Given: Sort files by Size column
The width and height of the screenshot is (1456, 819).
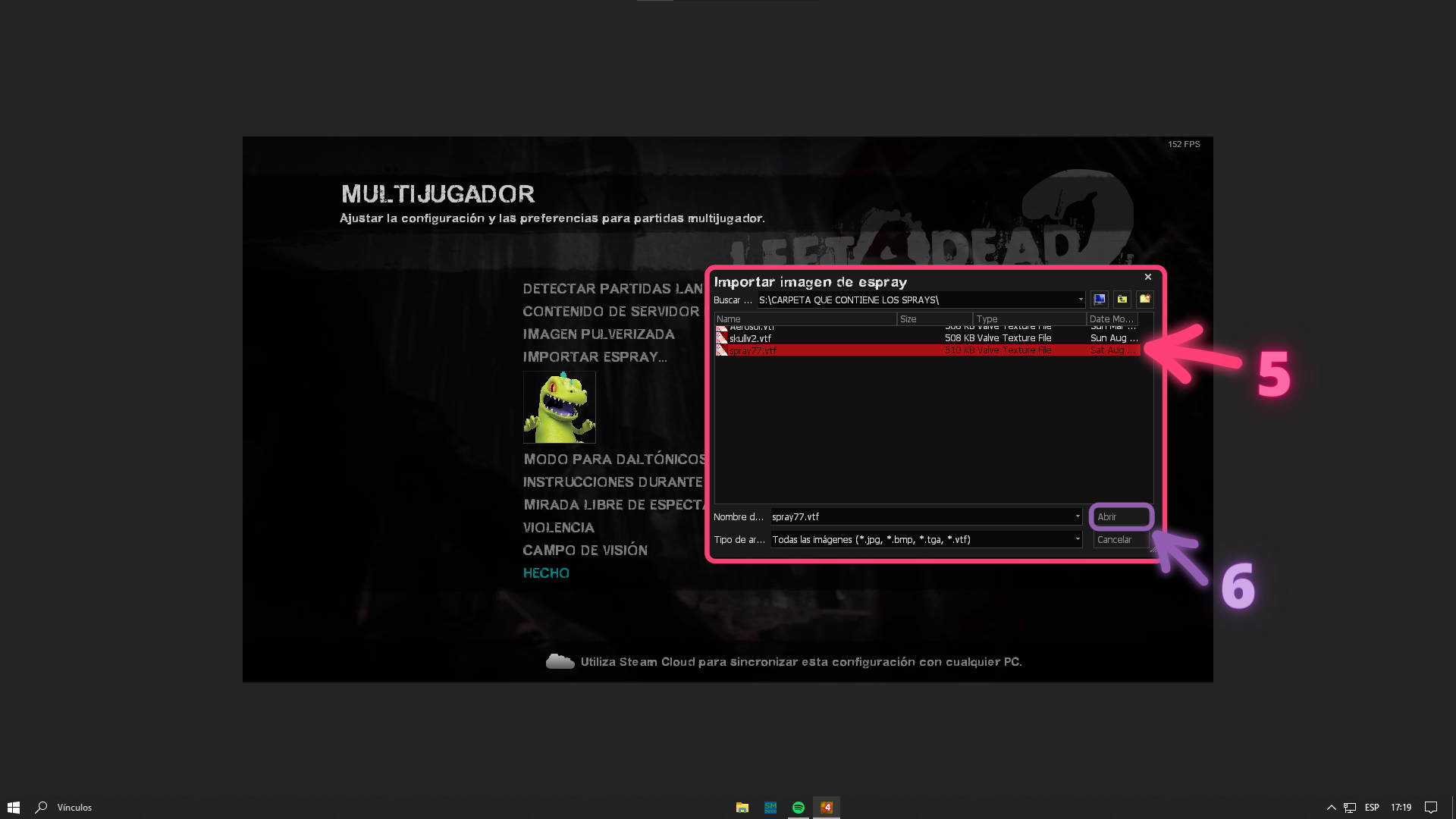Looking at the screenshot, I should coord(934,319).
